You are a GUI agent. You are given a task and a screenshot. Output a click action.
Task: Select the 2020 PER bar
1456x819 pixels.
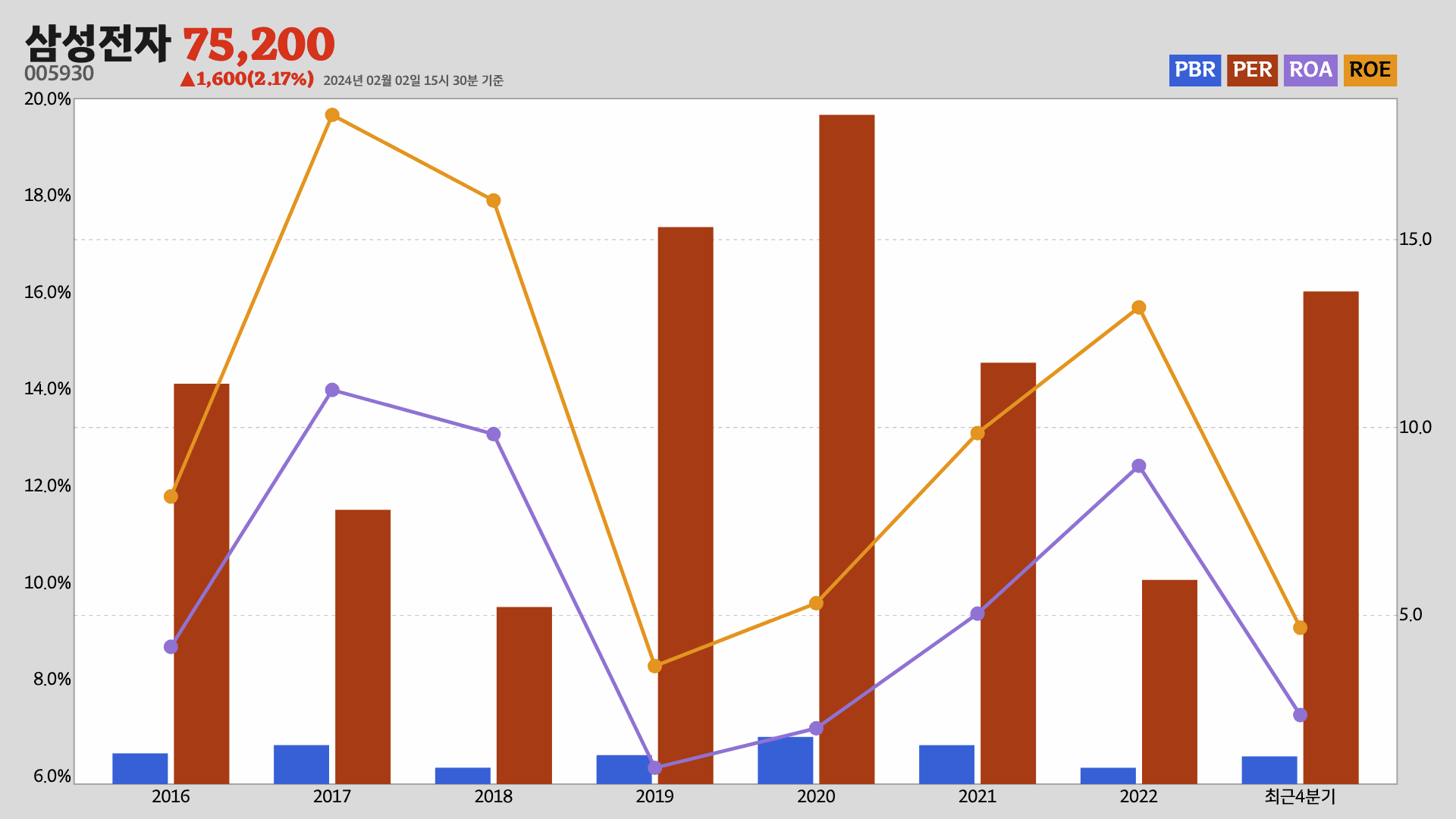847,450
